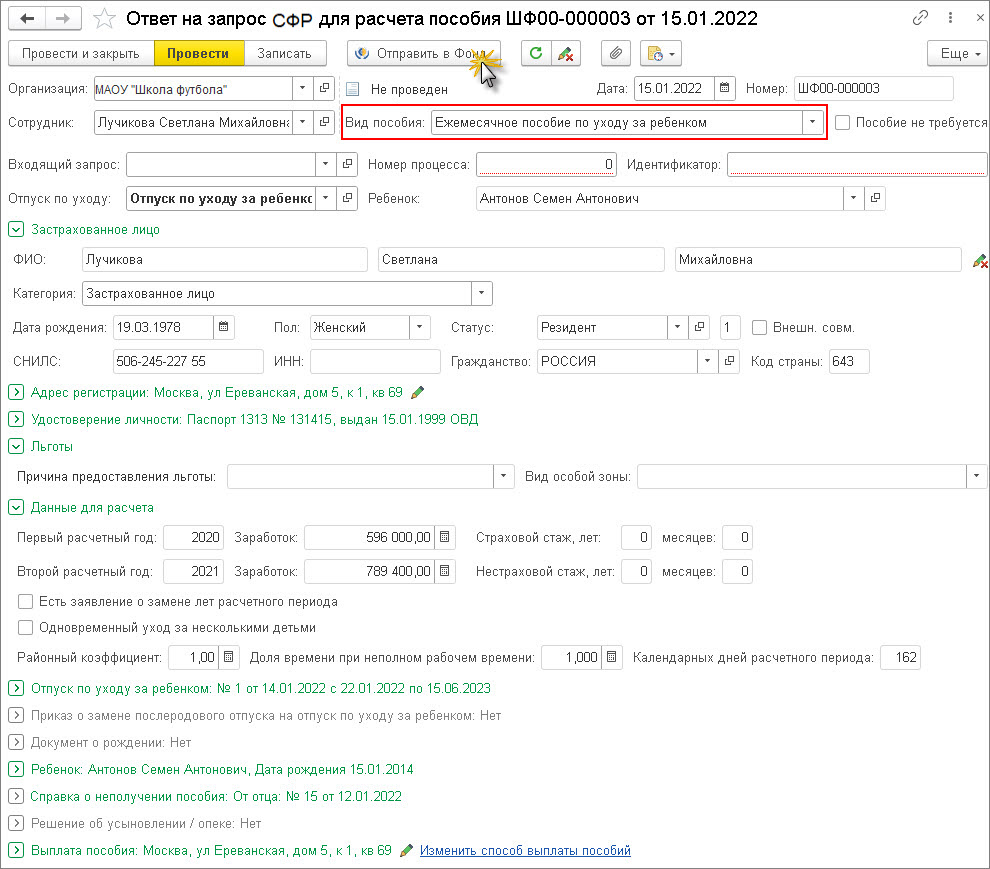990x869 pixels.
Task: Click Календарных дней расчетного периода value 162
Action: pyautogui.click(x=900, y=657)
